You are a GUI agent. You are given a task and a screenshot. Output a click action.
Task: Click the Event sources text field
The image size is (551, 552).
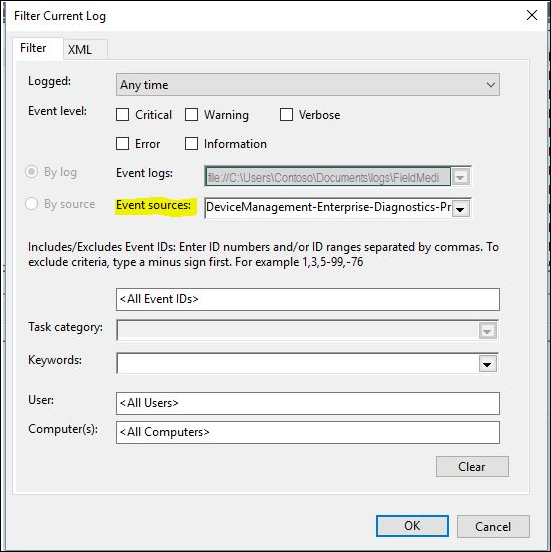pos(328,208)
